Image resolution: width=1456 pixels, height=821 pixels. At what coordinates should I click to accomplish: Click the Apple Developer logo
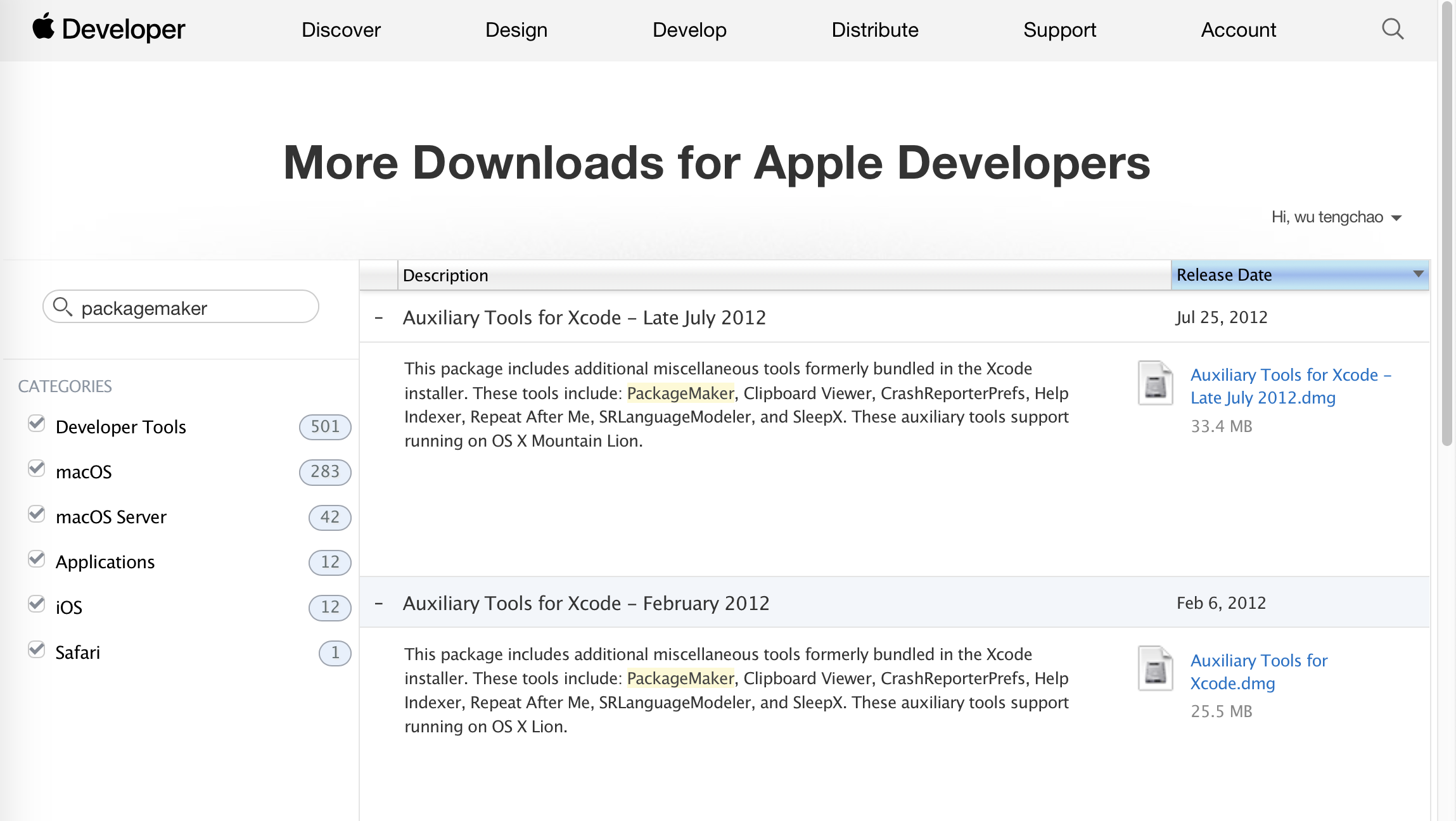pos(108,29)
